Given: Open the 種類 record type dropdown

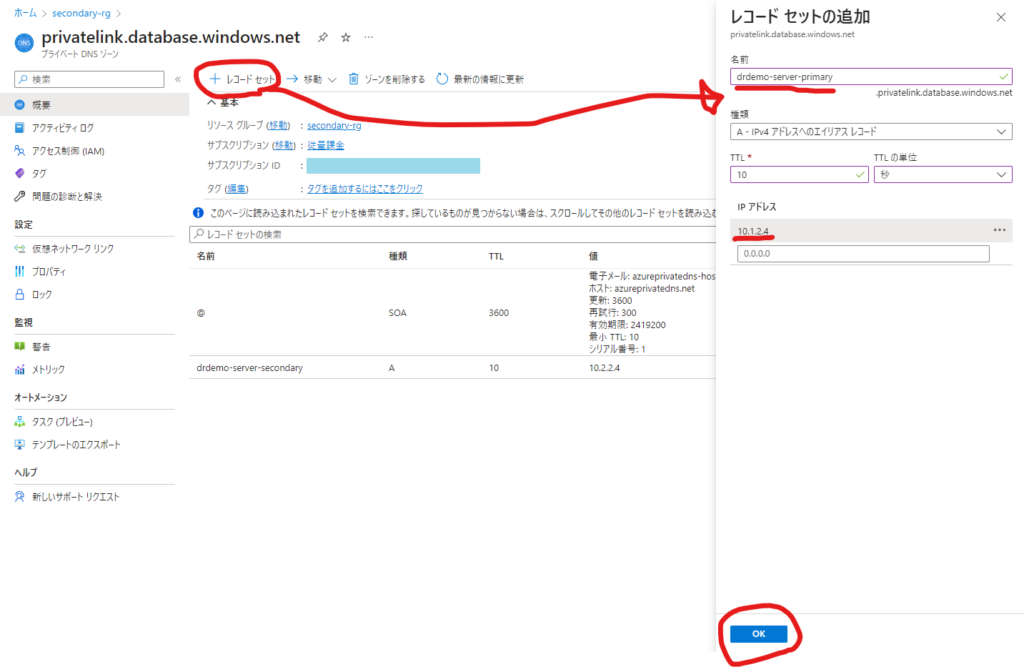Looking at the screenshot, I should pos(871,132).
